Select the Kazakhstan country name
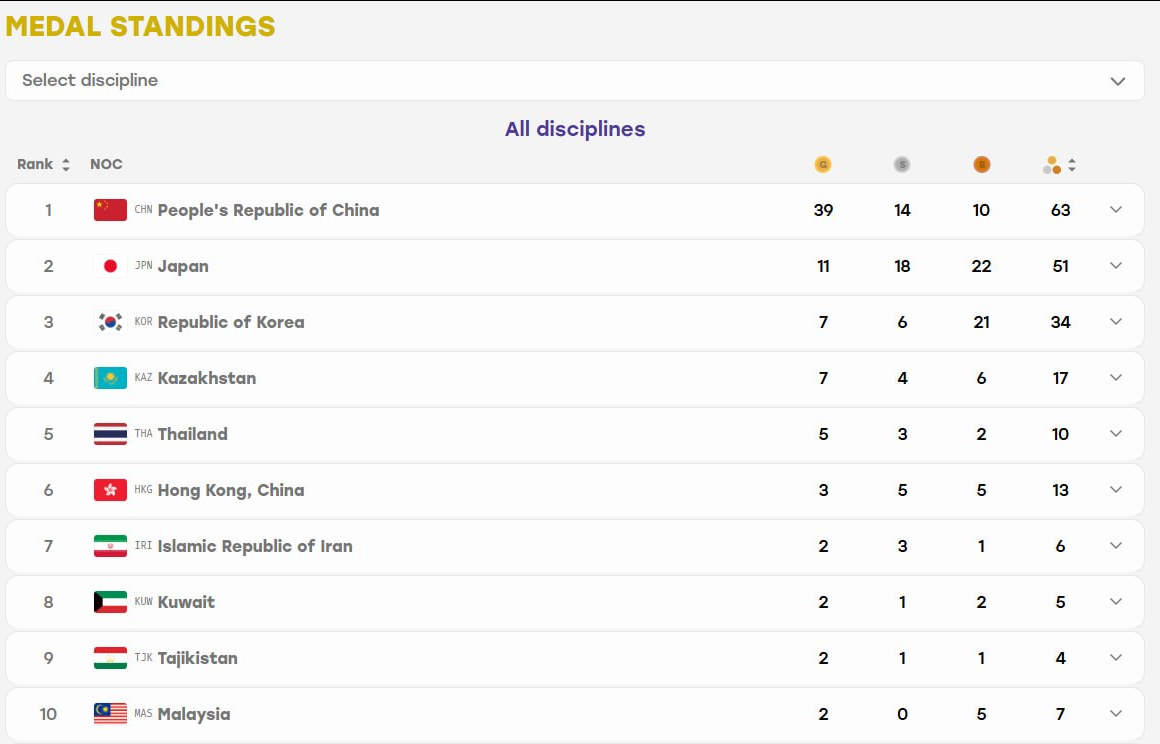Image resolution: width=1160 pixels, height=744 pixels. (x=207, y=378)
